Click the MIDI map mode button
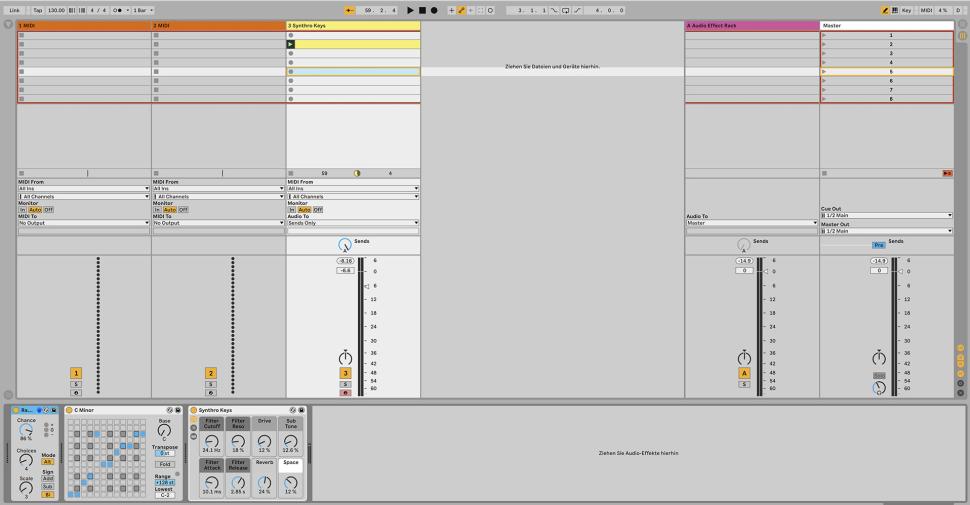This screenshot has width=970, height=505. tap(926, 11)
